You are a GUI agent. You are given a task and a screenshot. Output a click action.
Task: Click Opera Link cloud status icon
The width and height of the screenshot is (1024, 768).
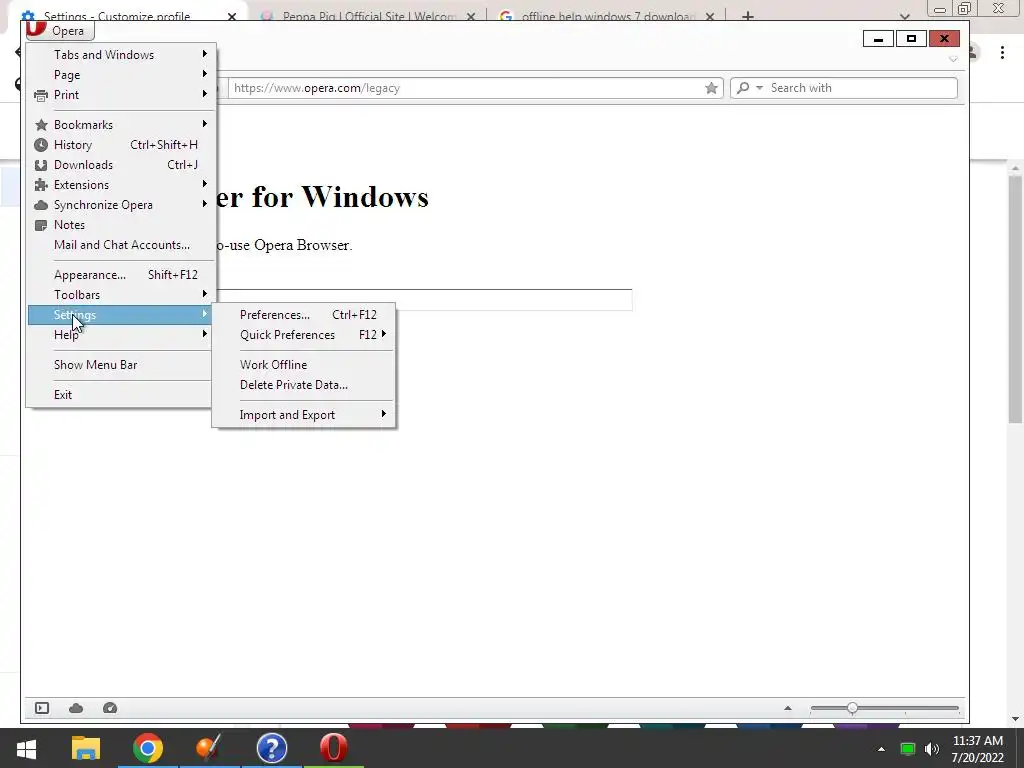(x=76, y=708)
